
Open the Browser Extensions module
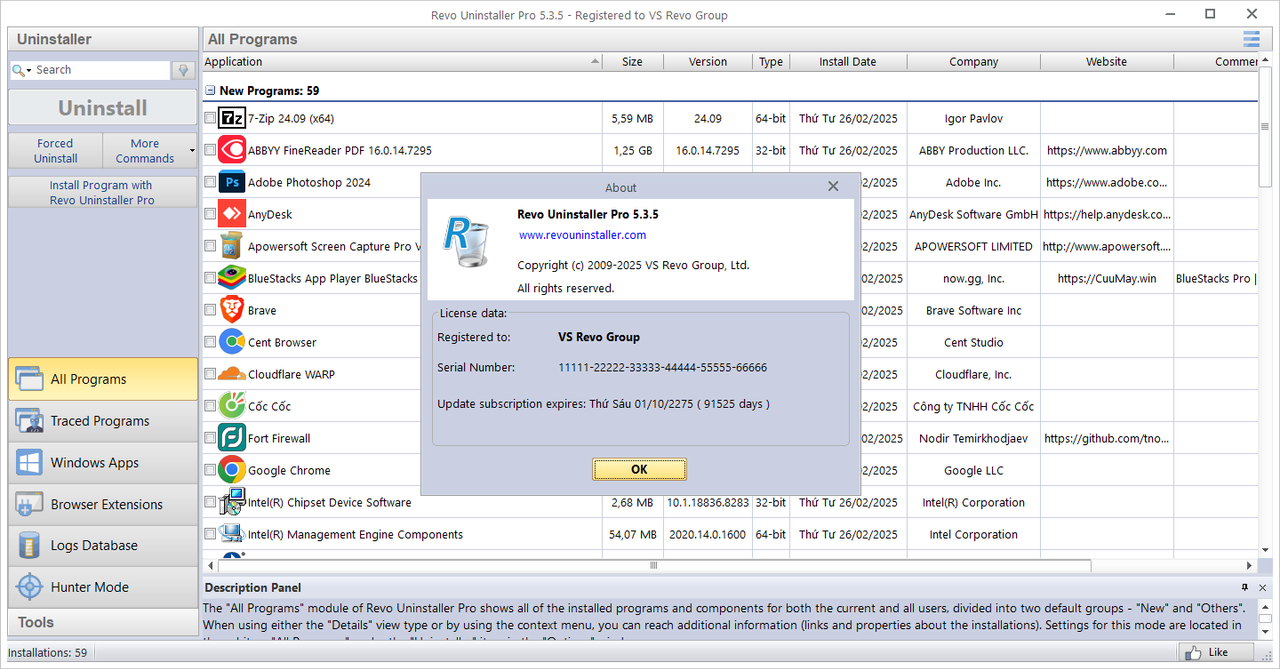point(103,505)
